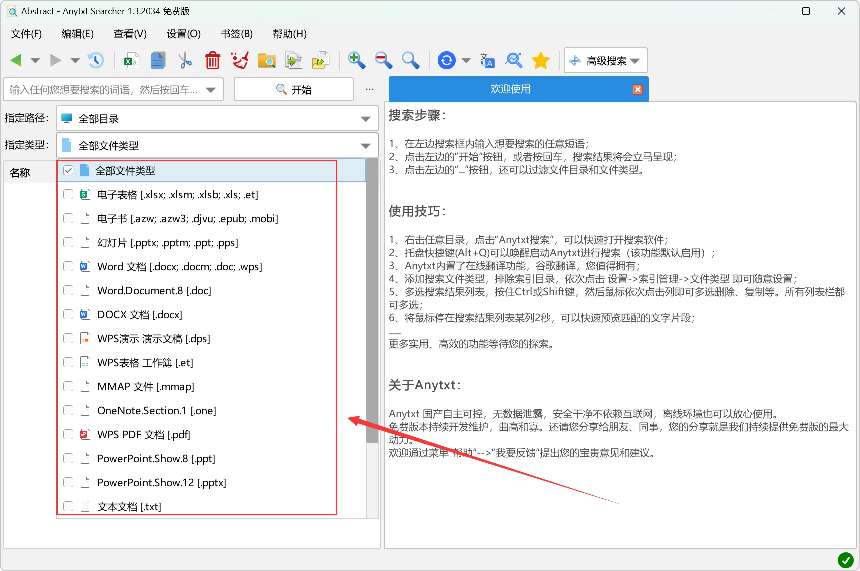Viewport: 860px width, 571px height.
Task: Open dropdown arrow next to forward button
Action: tap(75, 60)
